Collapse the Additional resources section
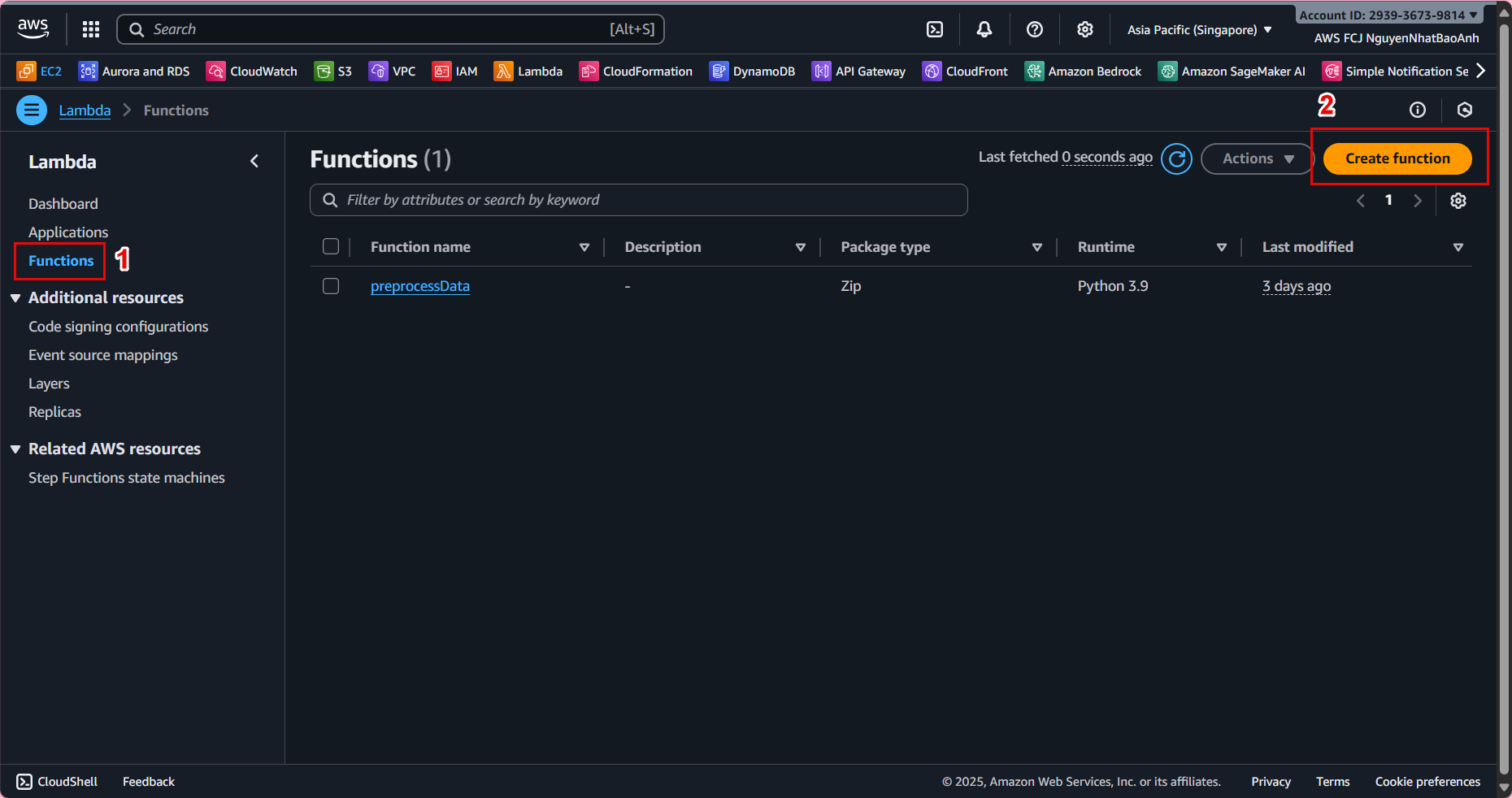 tap(15, 298)
